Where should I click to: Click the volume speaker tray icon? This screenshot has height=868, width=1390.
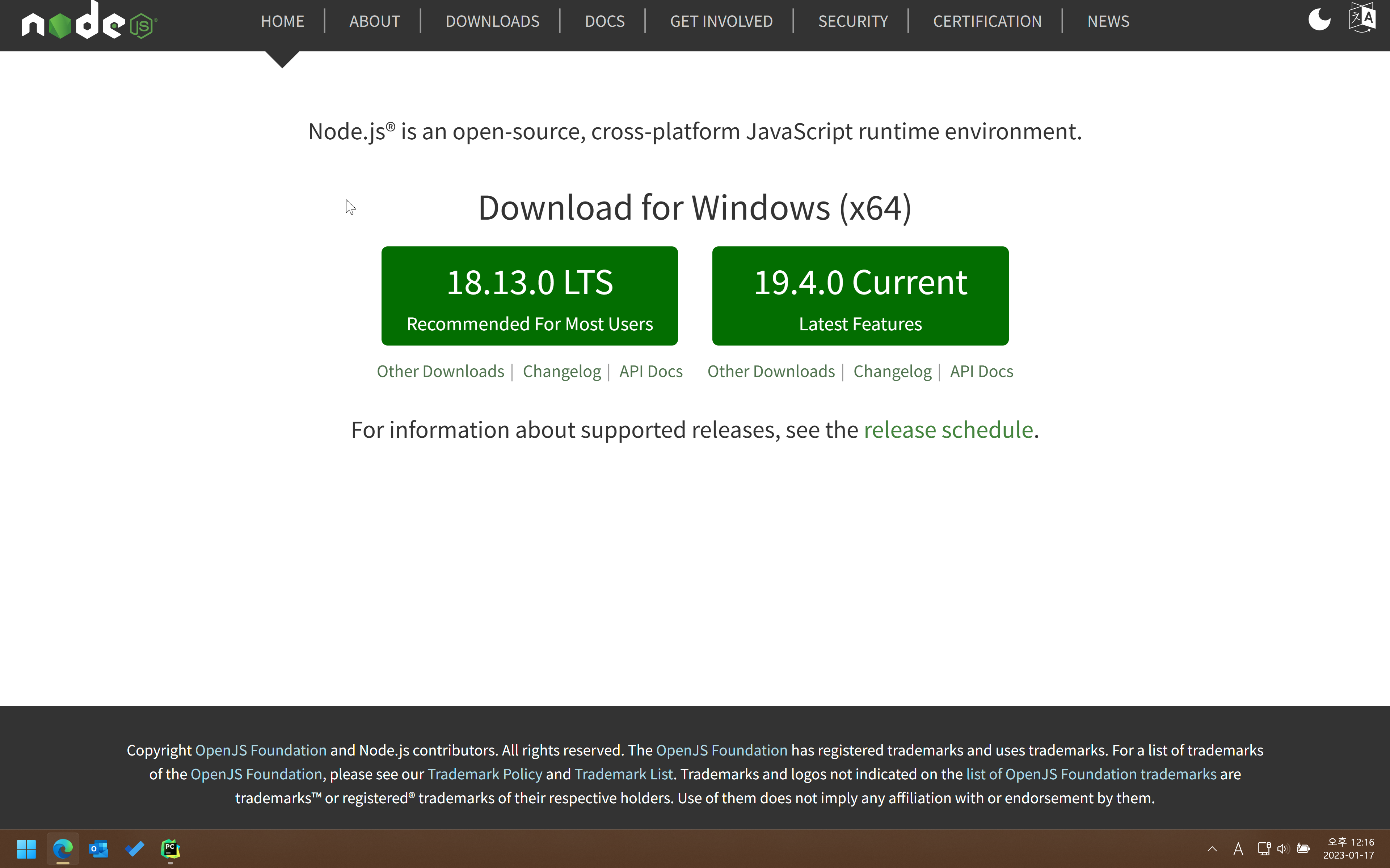point(1283,848)
